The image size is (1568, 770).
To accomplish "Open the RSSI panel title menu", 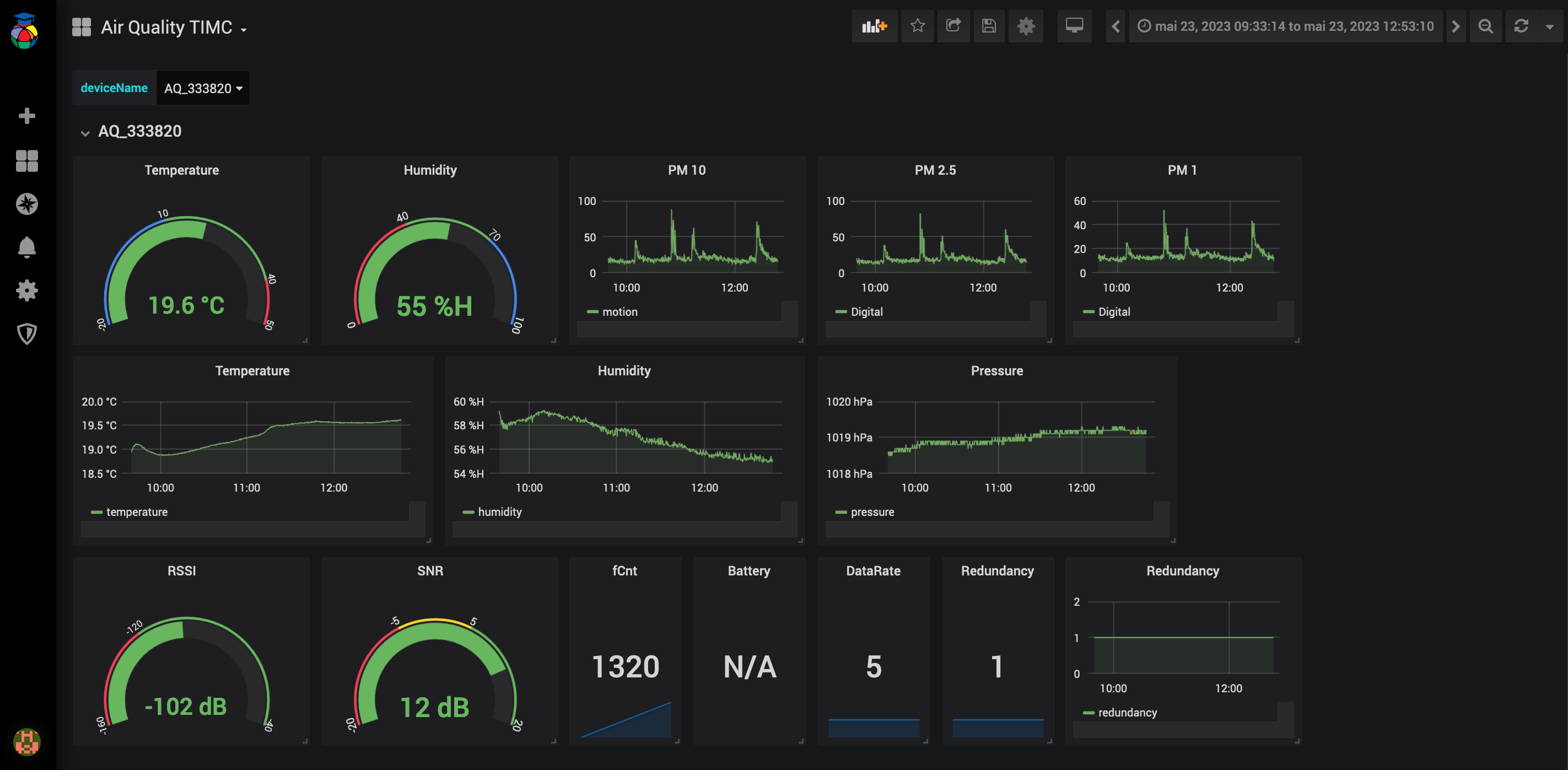I will 181,571.
